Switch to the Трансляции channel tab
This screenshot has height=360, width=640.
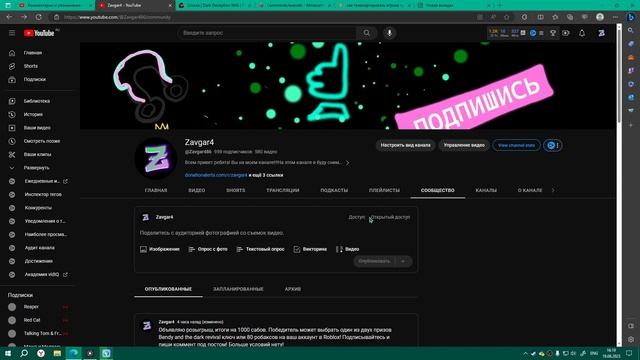[x=283, y=191]
